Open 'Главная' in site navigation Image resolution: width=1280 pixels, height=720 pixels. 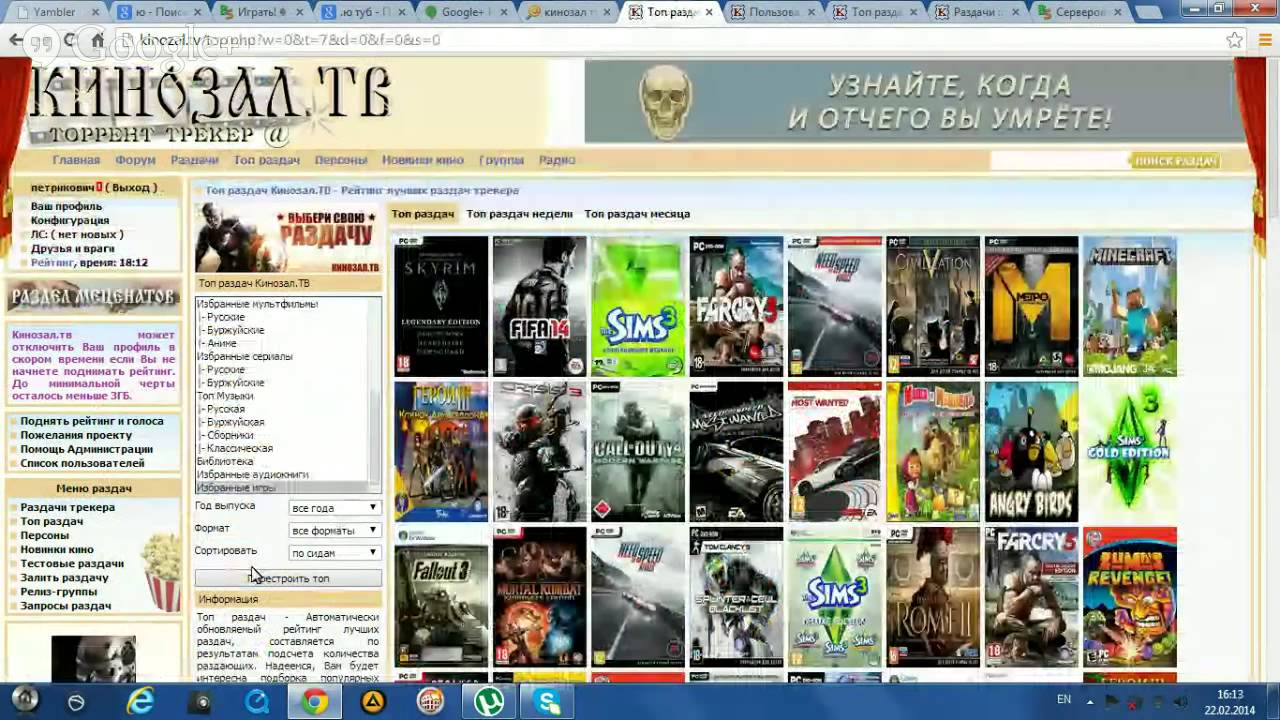point(76,160)
